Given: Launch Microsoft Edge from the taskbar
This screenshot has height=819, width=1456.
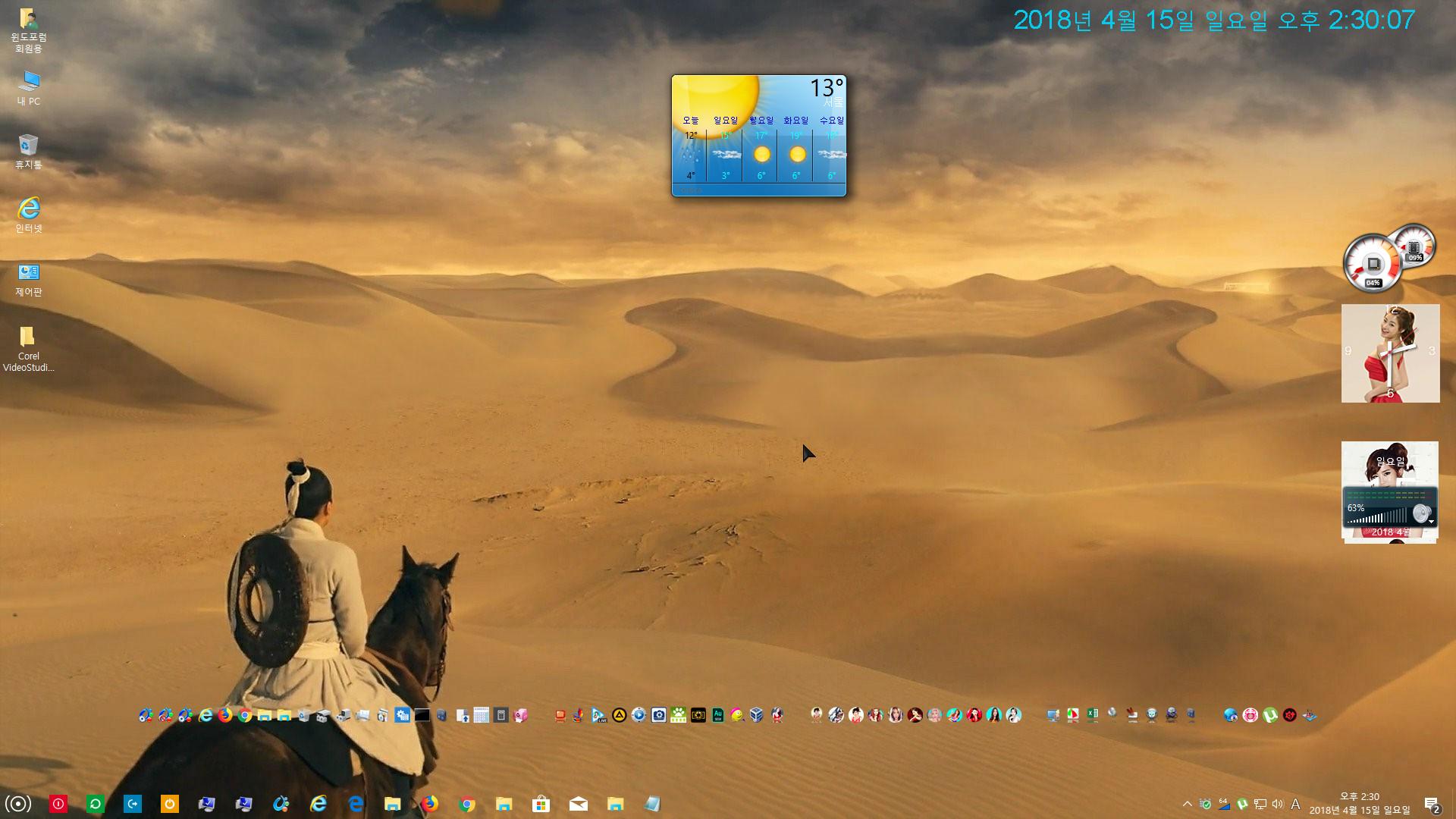Looking at the screenshot, I should point(356,804).
